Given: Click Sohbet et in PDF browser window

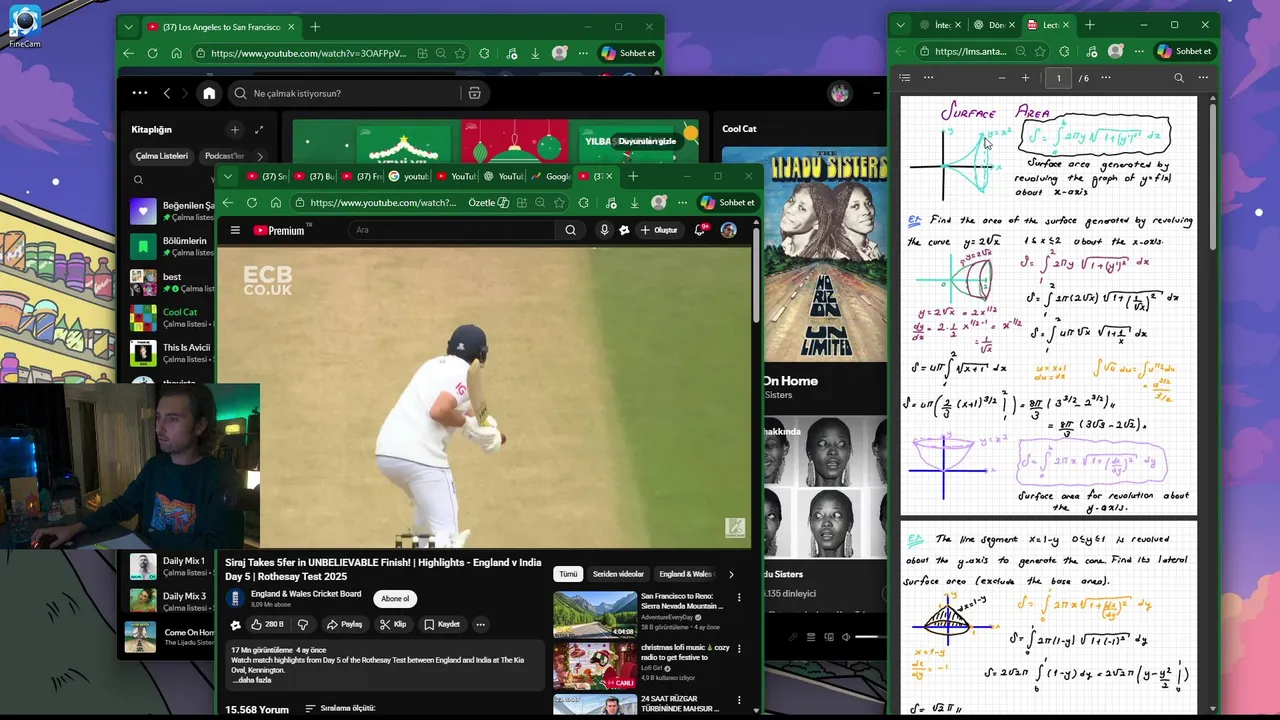Looking at the screenshot, I should 1185,51.
